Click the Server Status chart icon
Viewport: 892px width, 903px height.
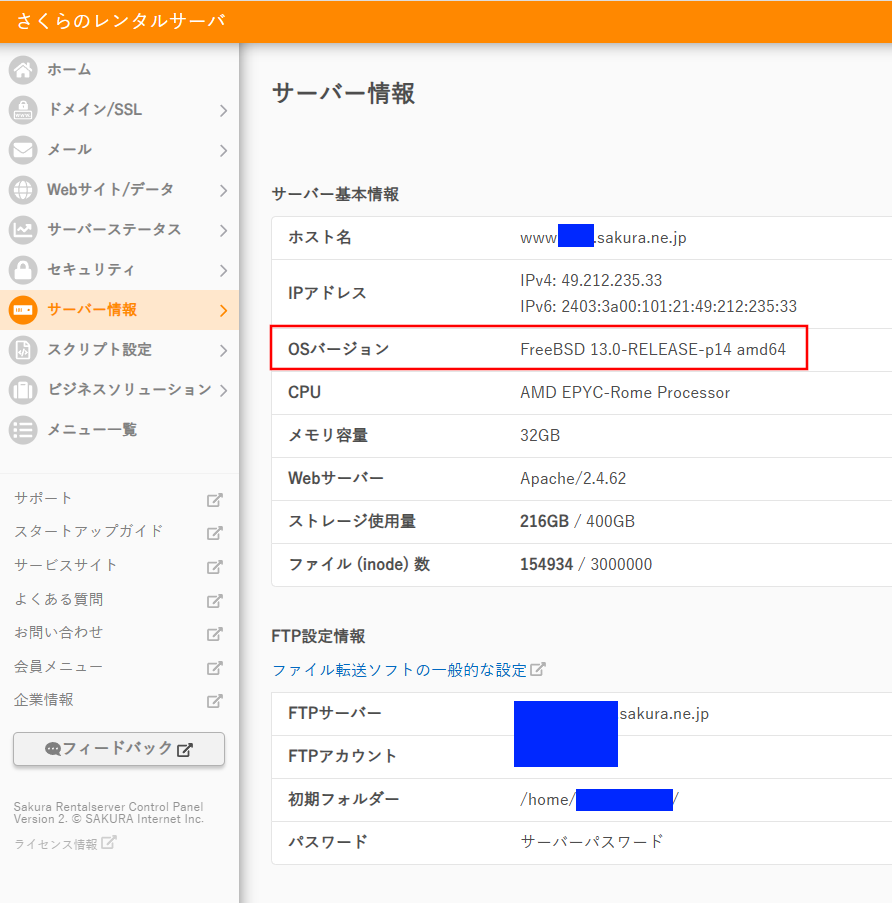pos(23,230)
